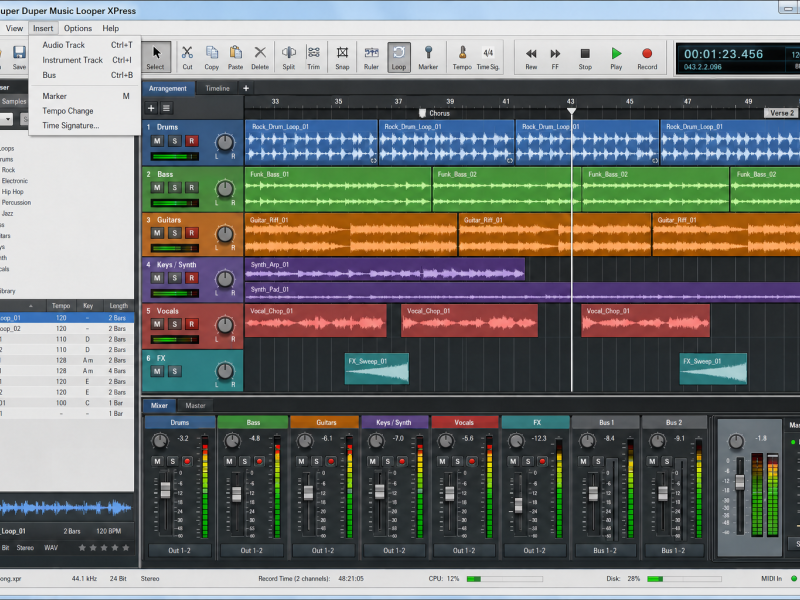Screen dimensions: 800x600
Task: Open Bus 1 channel Bus 1-2 selector
Action: (x=605, y=551)
